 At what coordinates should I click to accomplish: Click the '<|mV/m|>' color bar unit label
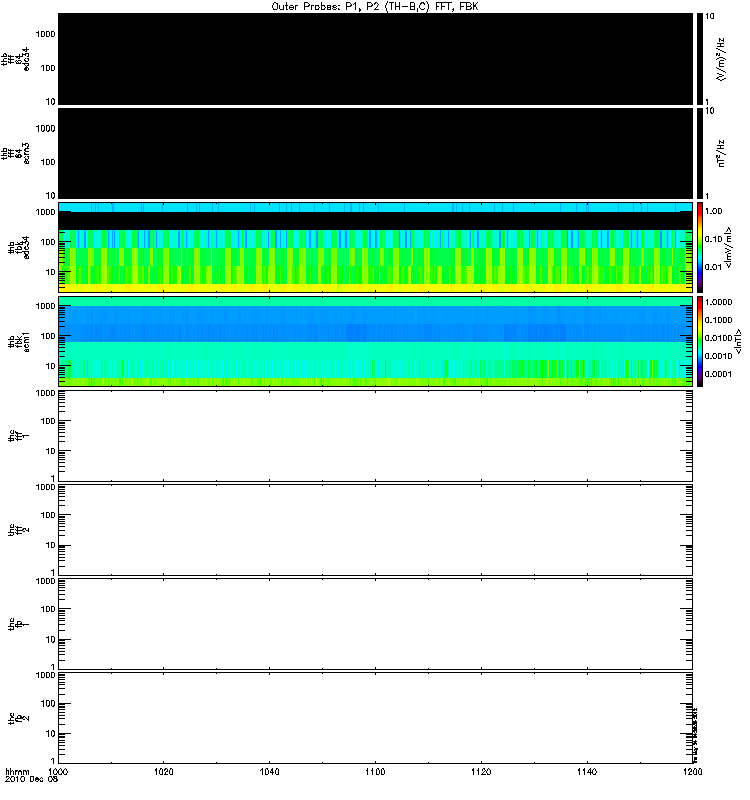coord(729,247)
